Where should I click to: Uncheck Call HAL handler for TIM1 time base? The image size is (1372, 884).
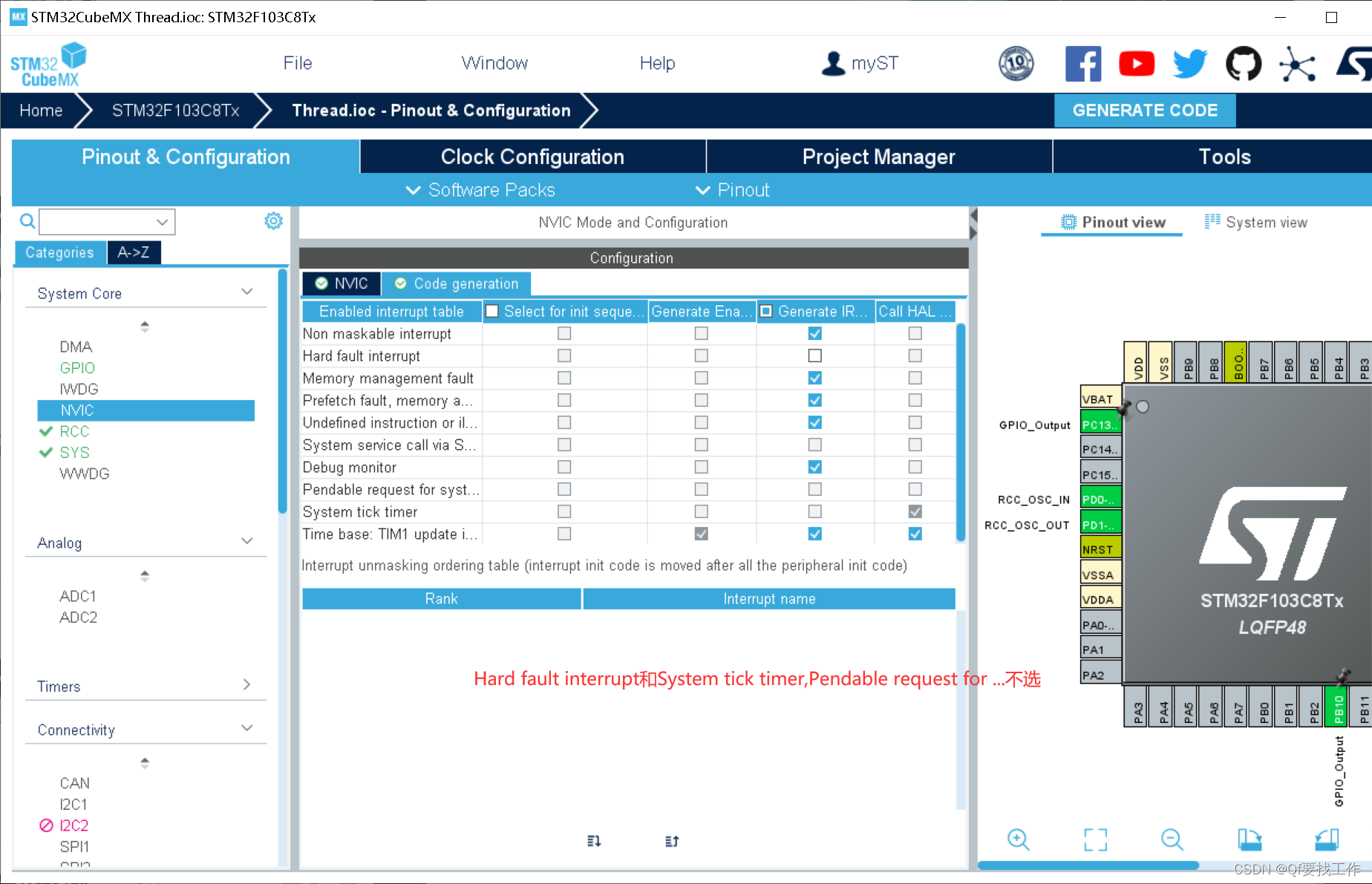pos(915,534)
